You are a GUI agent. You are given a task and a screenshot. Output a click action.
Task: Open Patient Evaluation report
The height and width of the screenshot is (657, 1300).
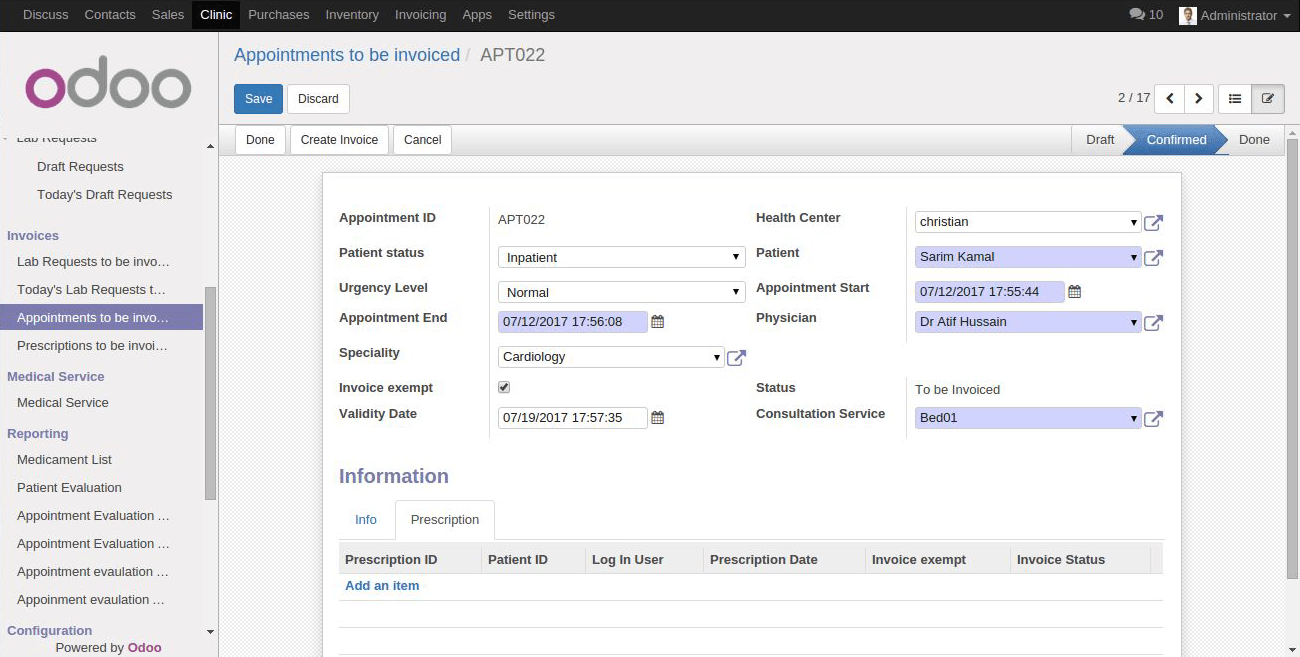(69, 488)
